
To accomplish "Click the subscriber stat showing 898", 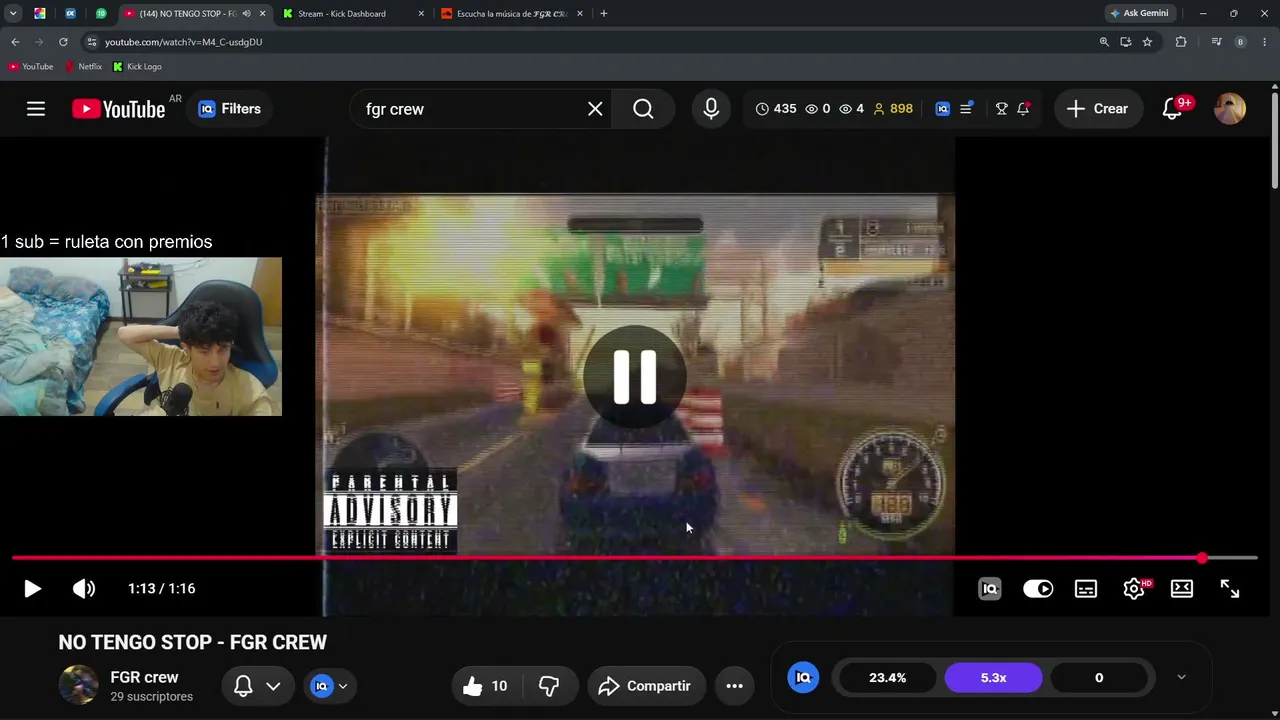I will tap(893, 109).
